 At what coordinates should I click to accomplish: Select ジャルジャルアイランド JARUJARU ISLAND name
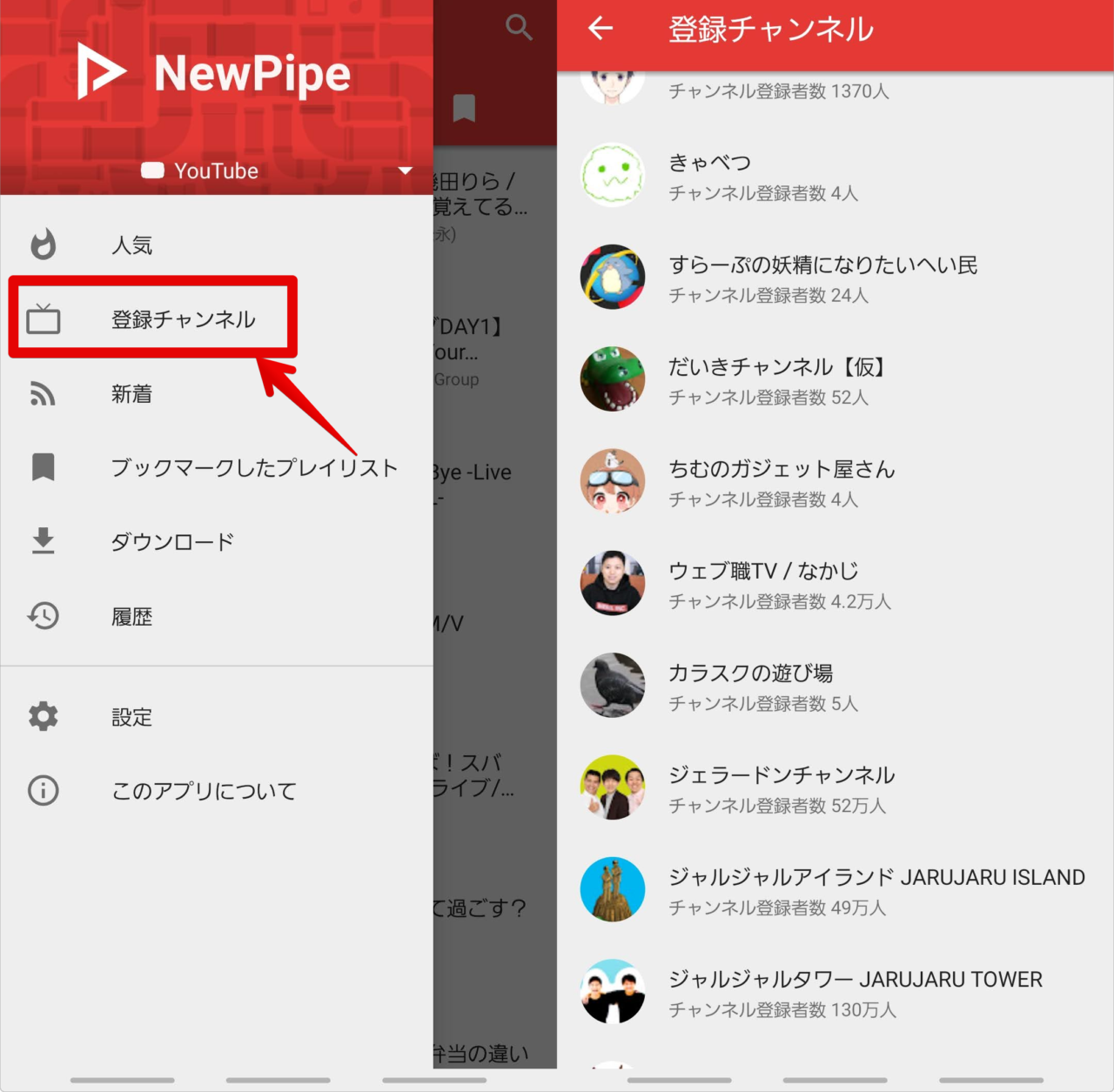pyautogui.click(x=876, y=877)
